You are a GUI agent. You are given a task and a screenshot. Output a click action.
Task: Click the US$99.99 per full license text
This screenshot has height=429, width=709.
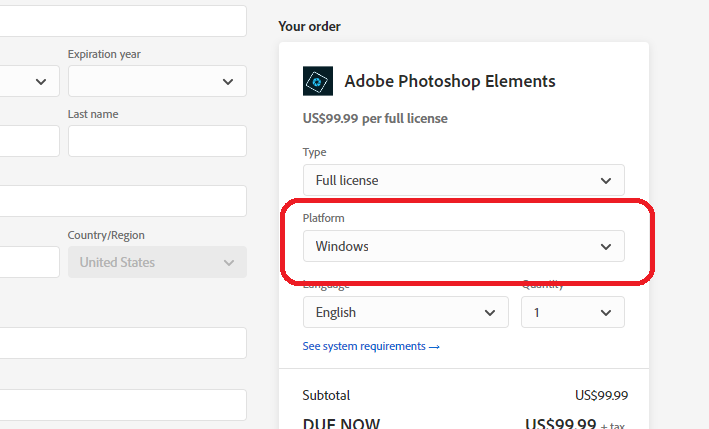[375, 118]
